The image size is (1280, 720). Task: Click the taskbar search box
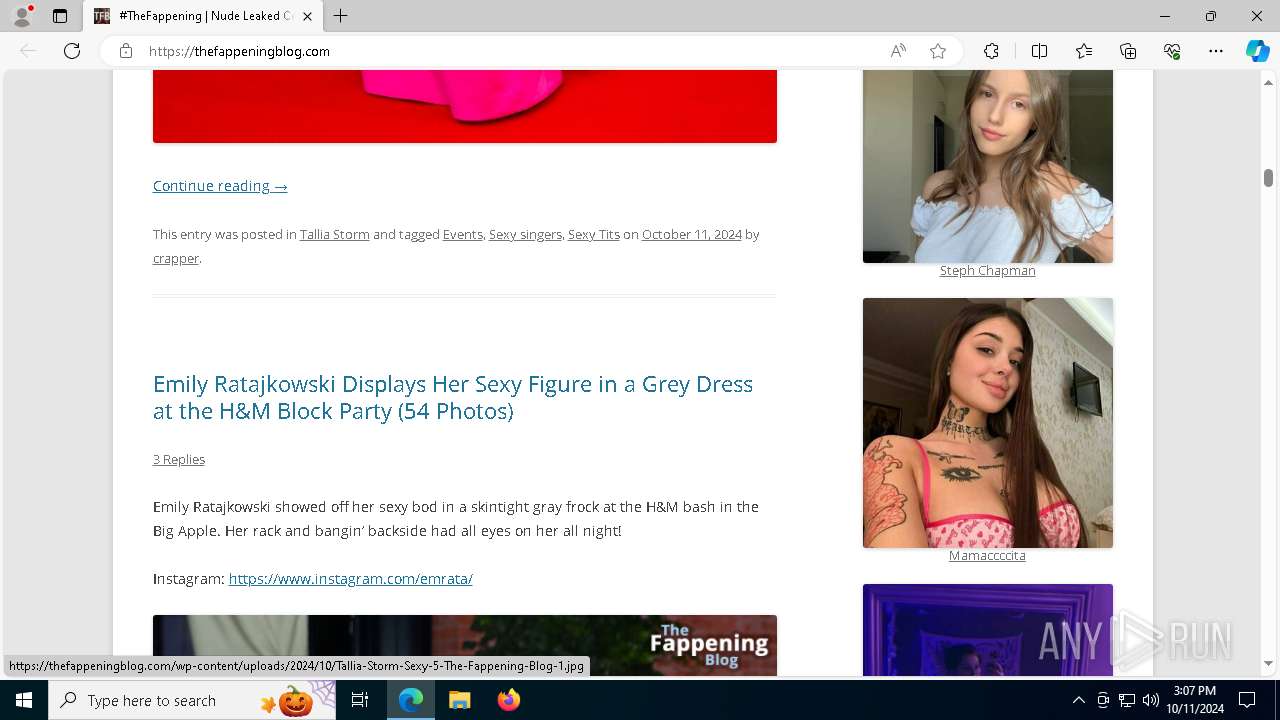194,700
